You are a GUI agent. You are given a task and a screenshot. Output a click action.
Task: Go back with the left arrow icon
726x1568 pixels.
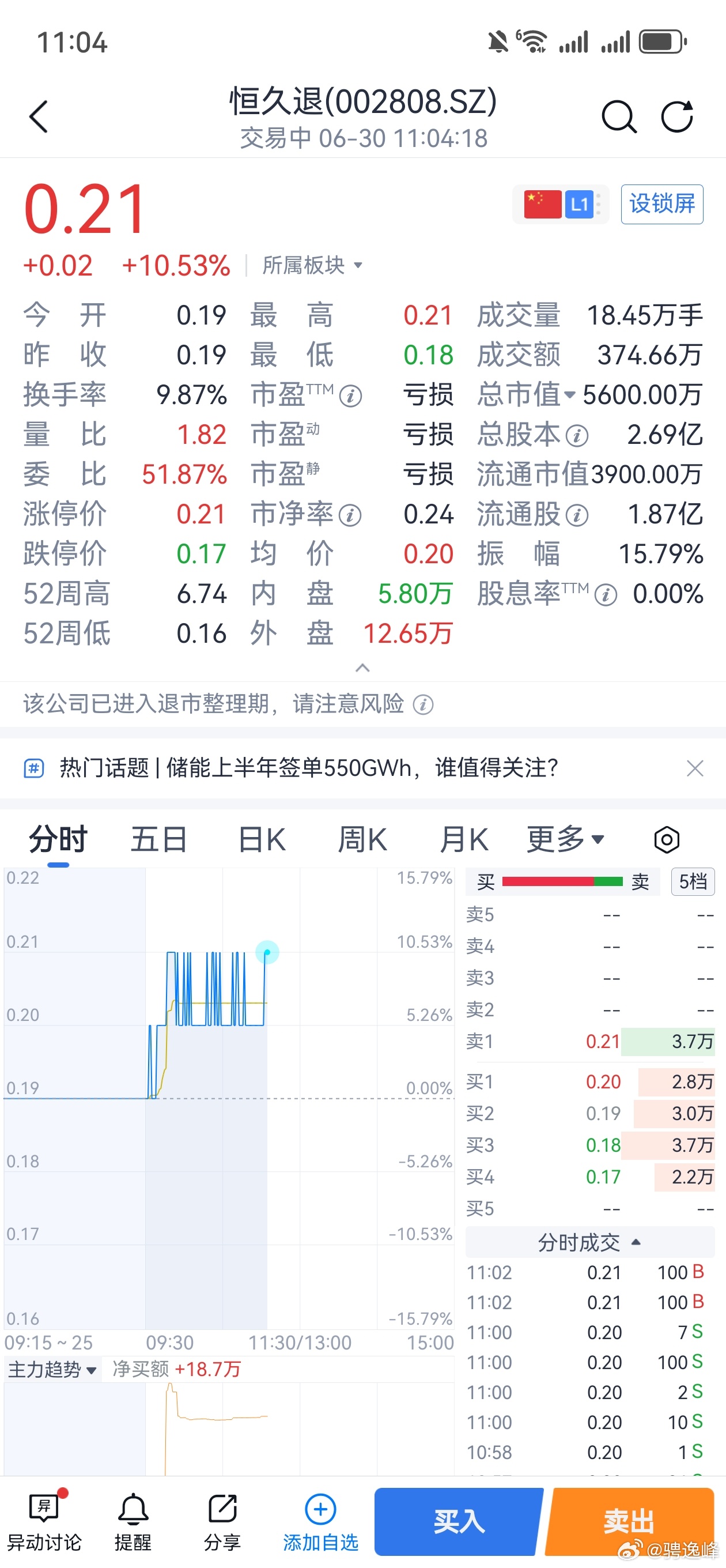click(x=39, y=116)
